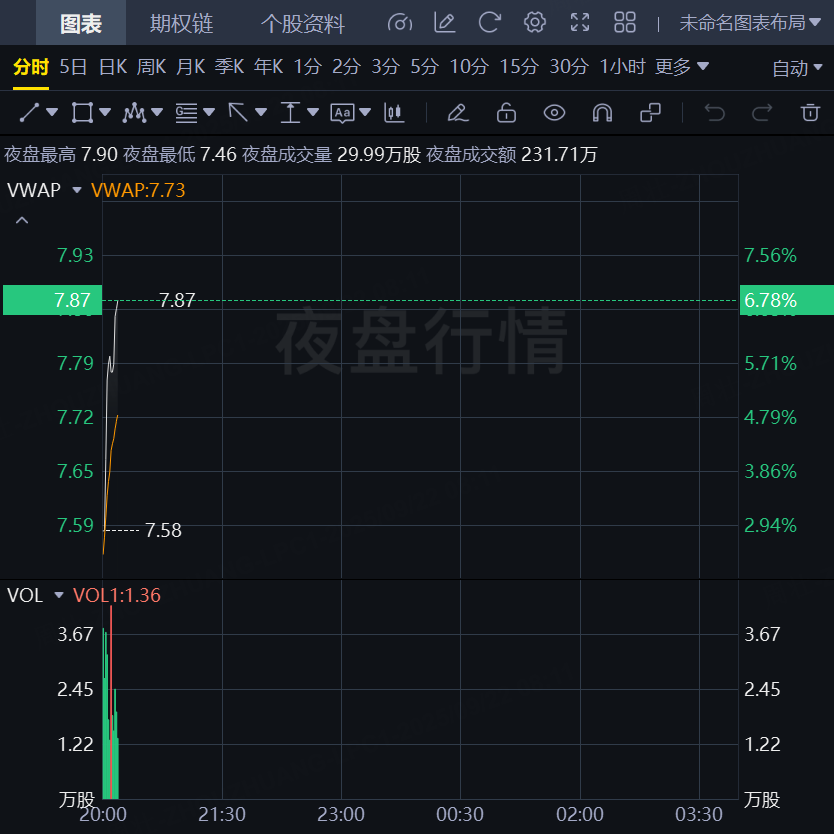Screen dimensions: 834x834
Task: Switch to the 图表 tab
Action: pos(81,23)
